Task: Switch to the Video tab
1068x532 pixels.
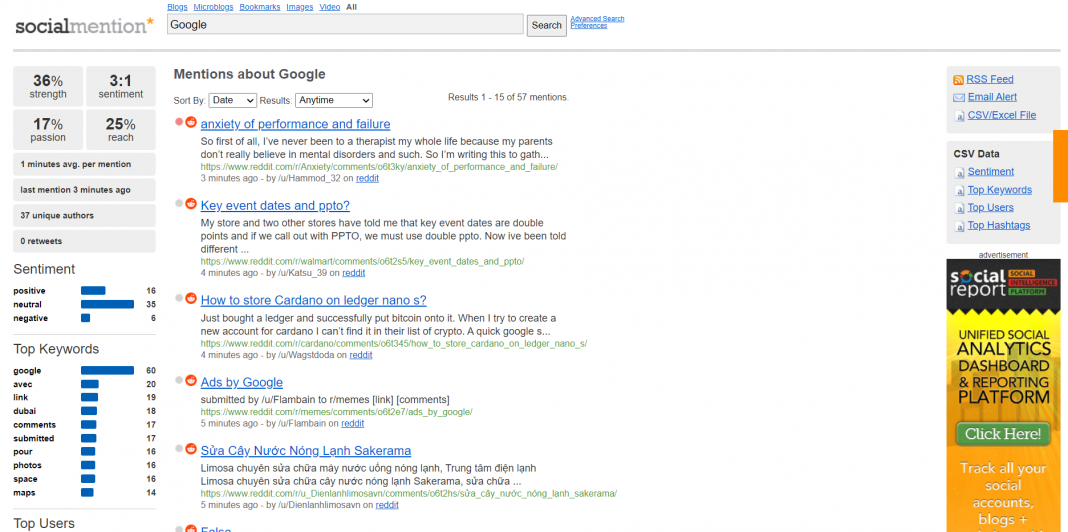Action: (330, 7)
